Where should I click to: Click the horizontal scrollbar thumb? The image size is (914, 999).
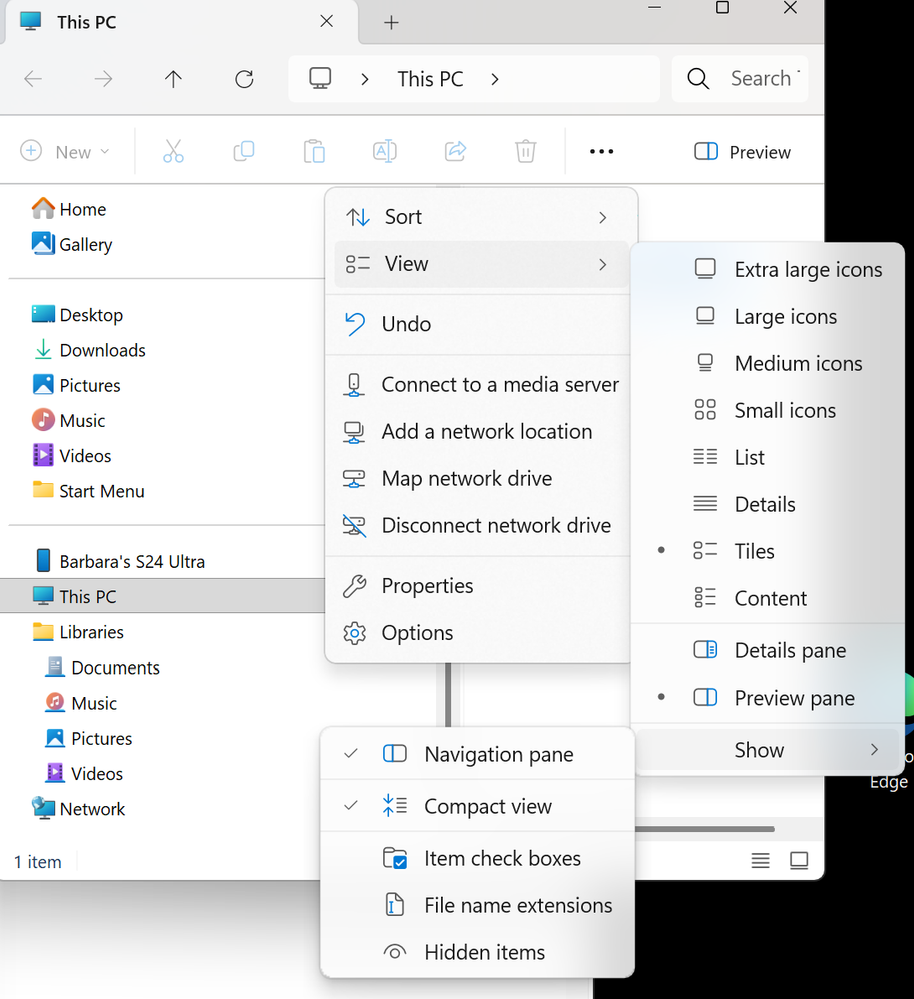pyautogui.click(x=704, y=829)
